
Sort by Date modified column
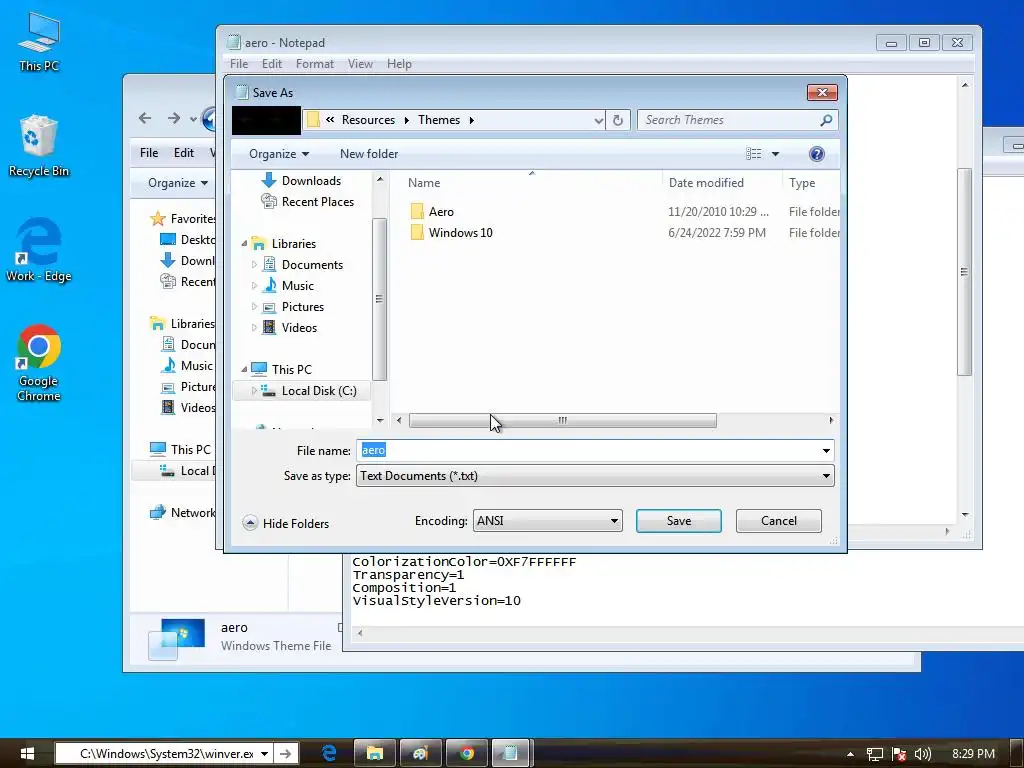706,183
